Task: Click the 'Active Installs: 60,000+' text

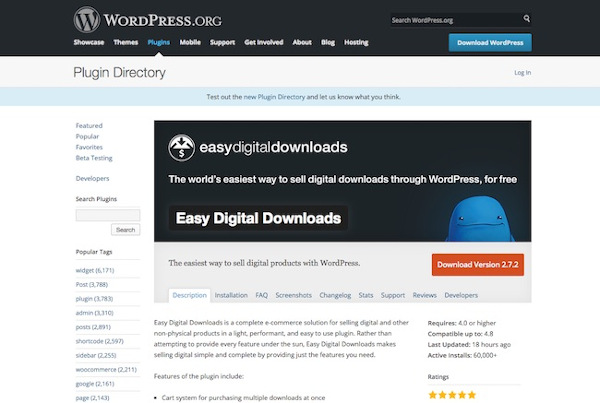Action: click(462, 356)
